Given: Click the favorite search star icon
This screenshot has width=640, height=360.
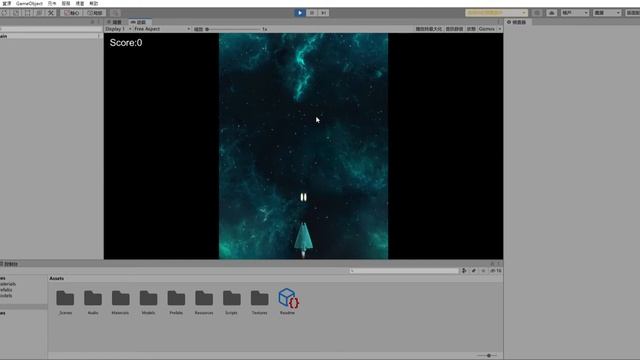Looking at the screenshot, I should (x=484, y=271).
